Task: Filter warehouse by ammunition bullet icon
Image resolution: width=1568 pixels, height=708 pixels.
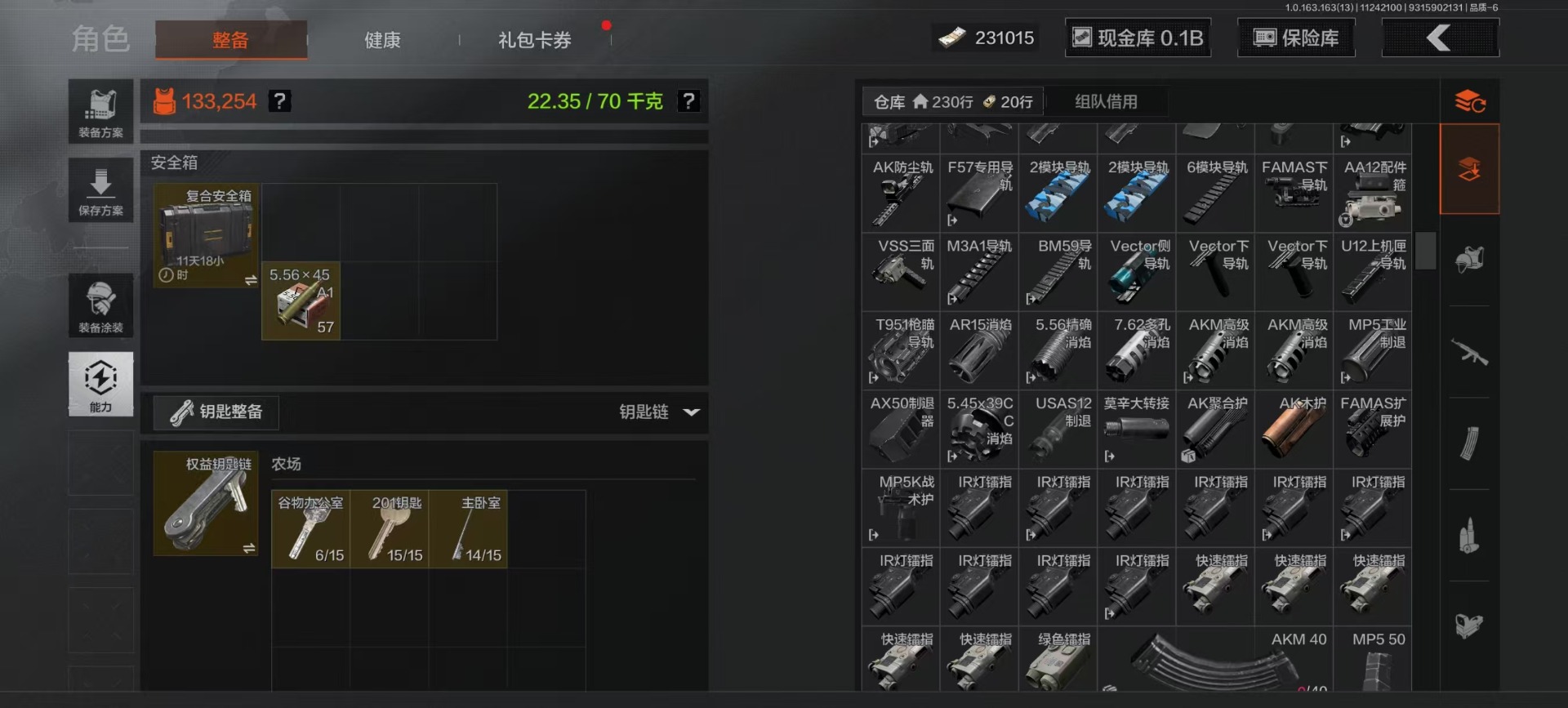Action: 1469,536
